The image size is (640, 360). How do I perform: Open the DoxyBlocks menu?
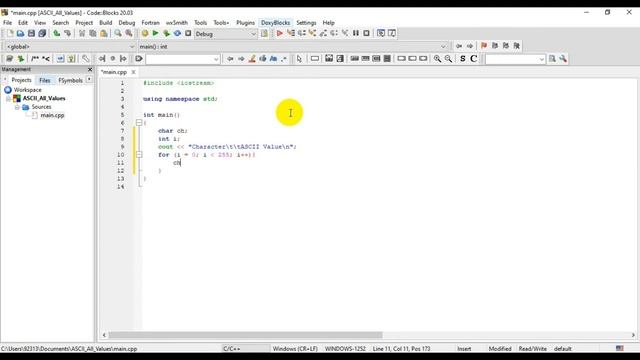[276, 23]
